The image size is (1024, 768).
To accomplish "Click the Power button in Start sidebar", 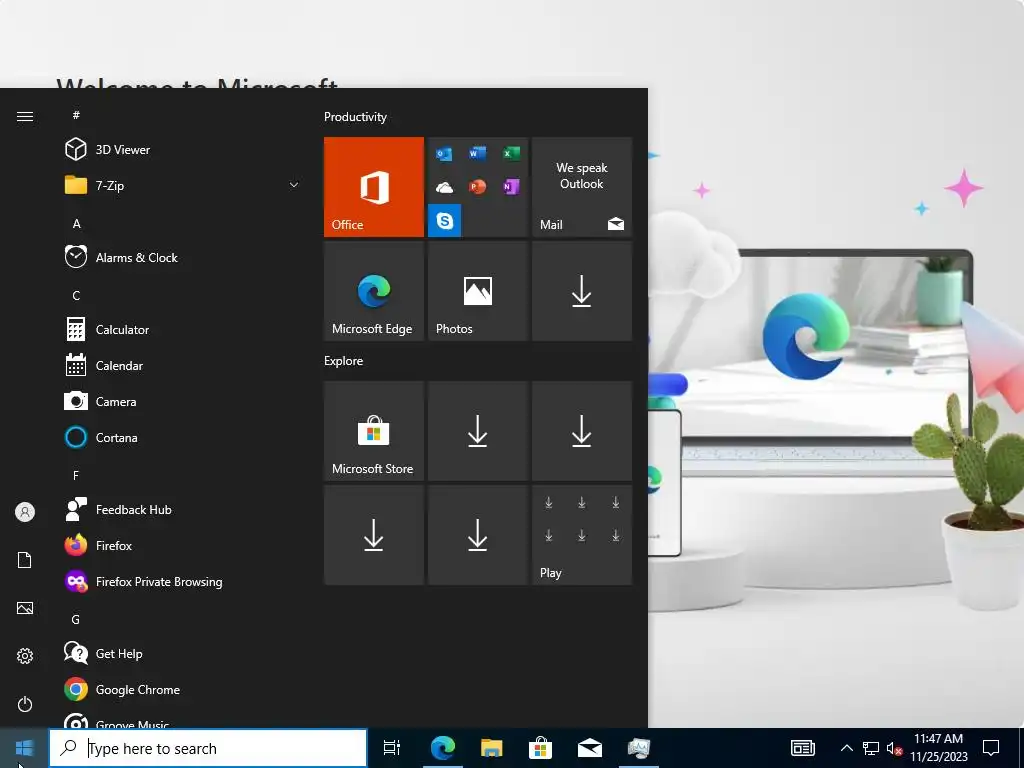I will pos(25,704).
